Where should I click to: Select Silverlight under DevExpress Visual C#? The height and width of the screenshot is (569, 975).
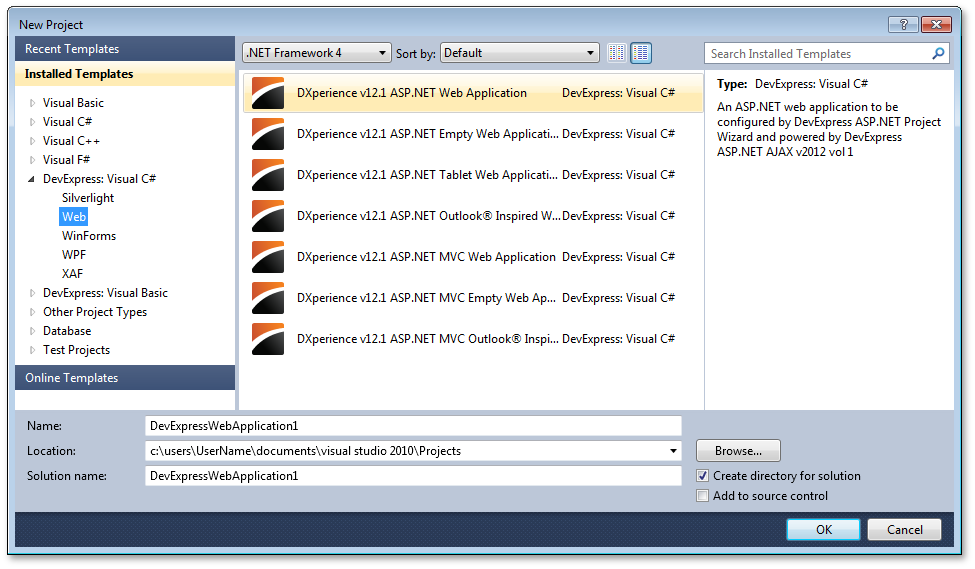[88, 198]
